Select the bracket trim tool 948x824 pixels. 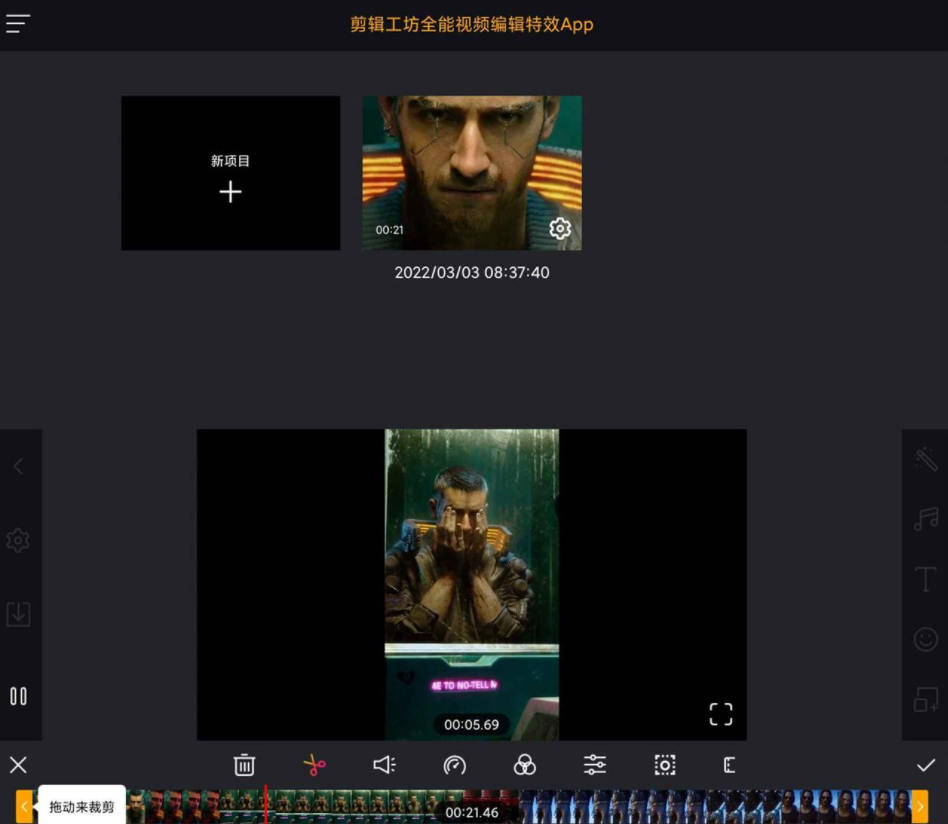[730, 765]
